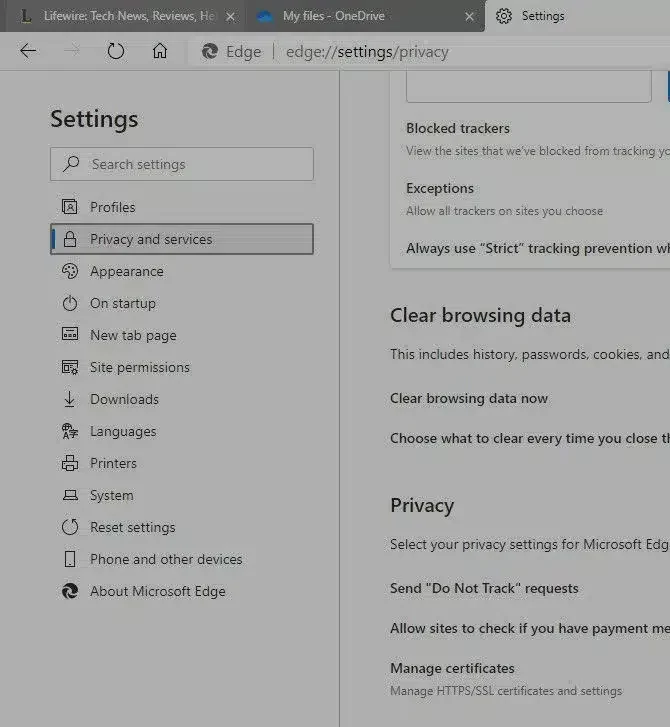Open Profiles settings section
The image size is (670, 727).
(182, 207)
